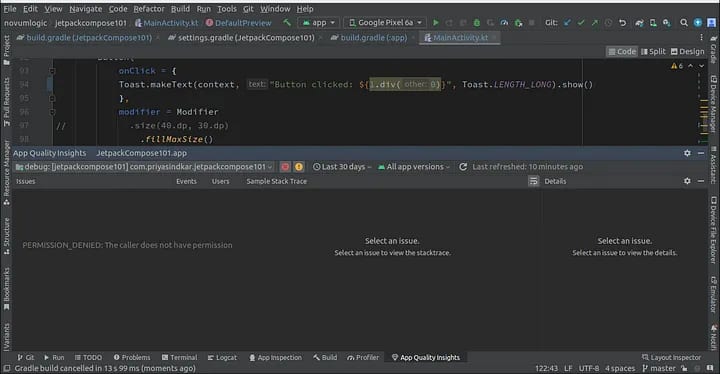Viewport: 720px width, 374px height.
Task: Collapse modifier block fold marker
Action: tap(52, 112)
